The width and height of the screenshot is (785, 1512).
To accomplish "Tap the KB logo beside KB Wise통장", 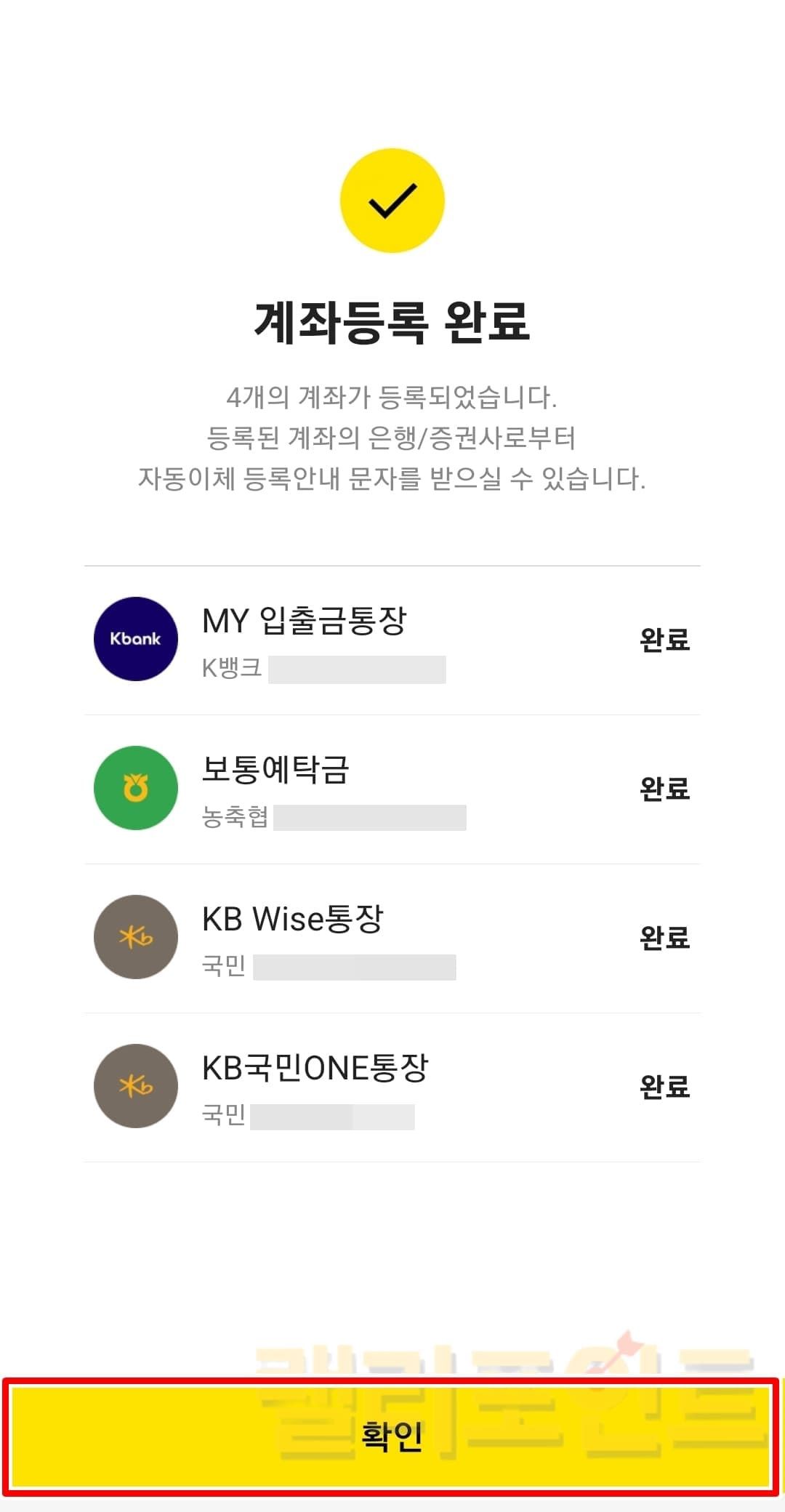I will click(x=136, y=937).
